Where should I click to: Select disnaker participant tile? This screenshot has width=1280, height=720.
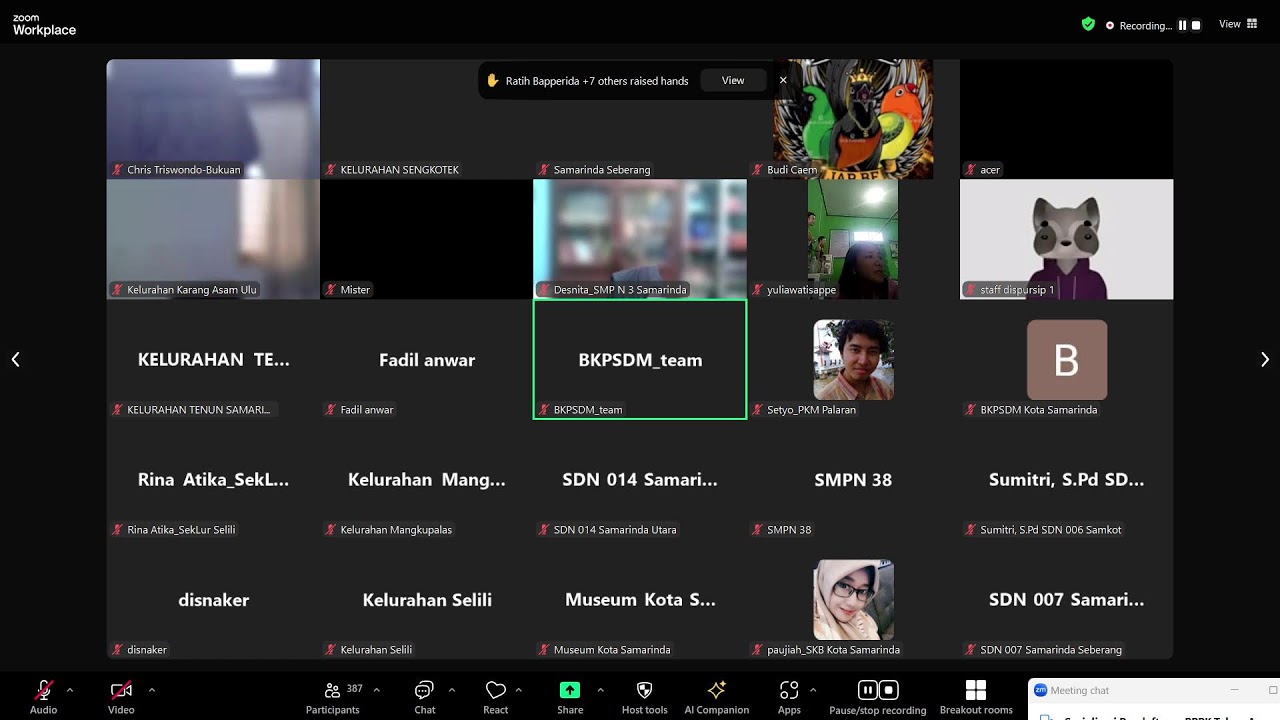[x=213, y=599]
